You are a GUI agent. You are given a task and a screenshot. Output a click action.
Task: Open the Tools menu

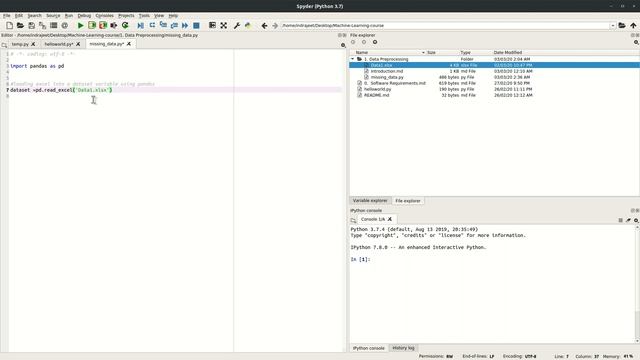[144, 16]
